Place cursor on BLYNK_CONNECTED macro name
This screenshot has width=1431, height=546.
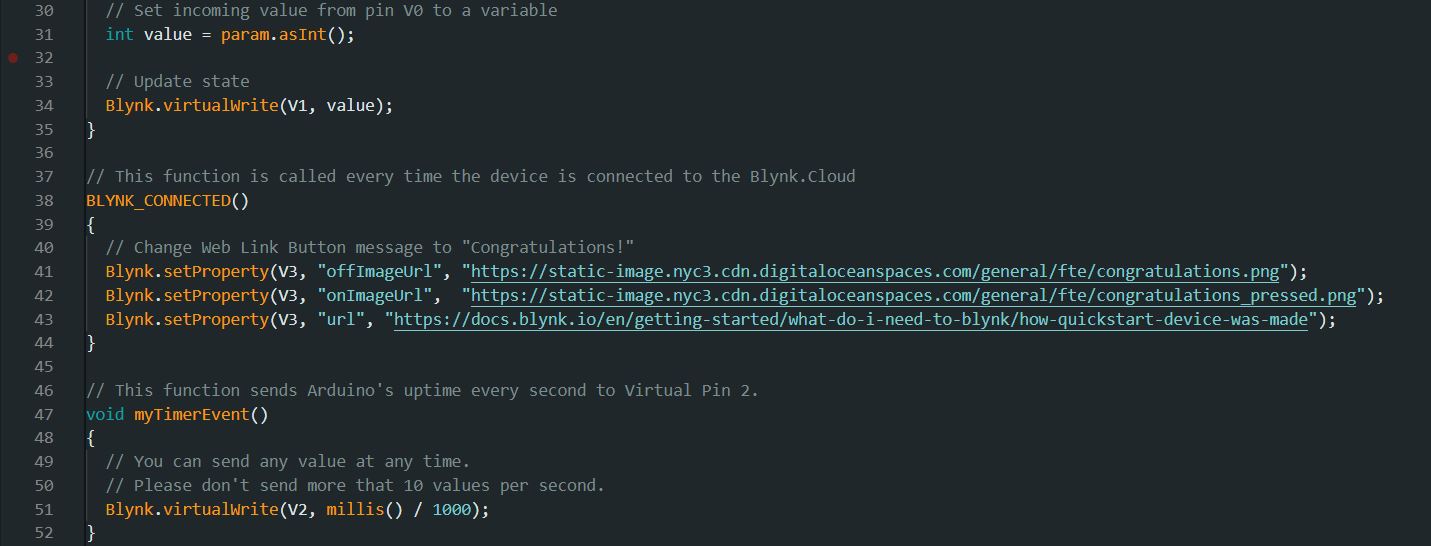click(x=158, y=200)
